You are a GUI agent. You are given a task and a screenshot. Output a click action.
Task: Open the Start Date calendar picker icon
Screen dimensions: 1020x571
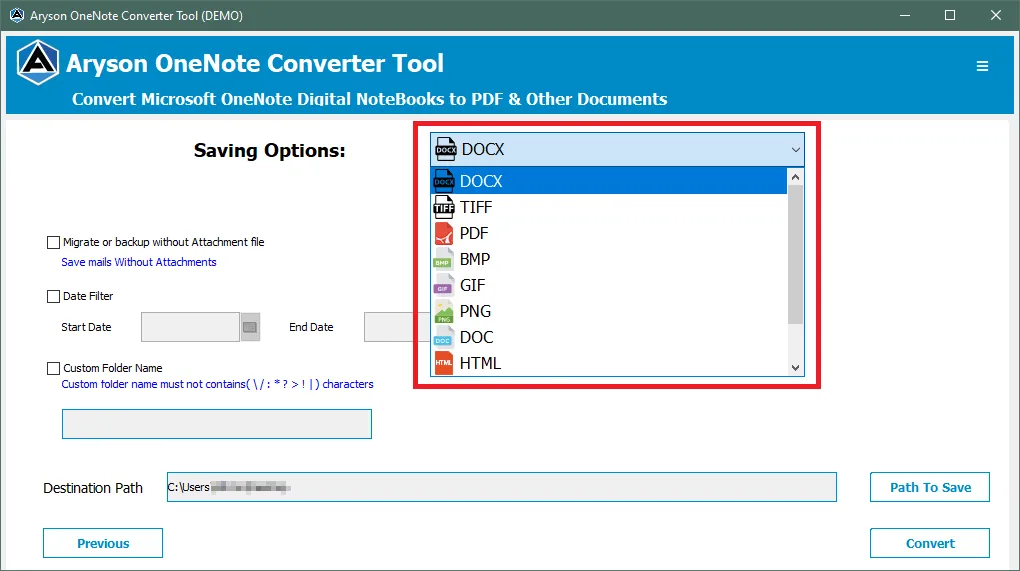pos(250,327)
